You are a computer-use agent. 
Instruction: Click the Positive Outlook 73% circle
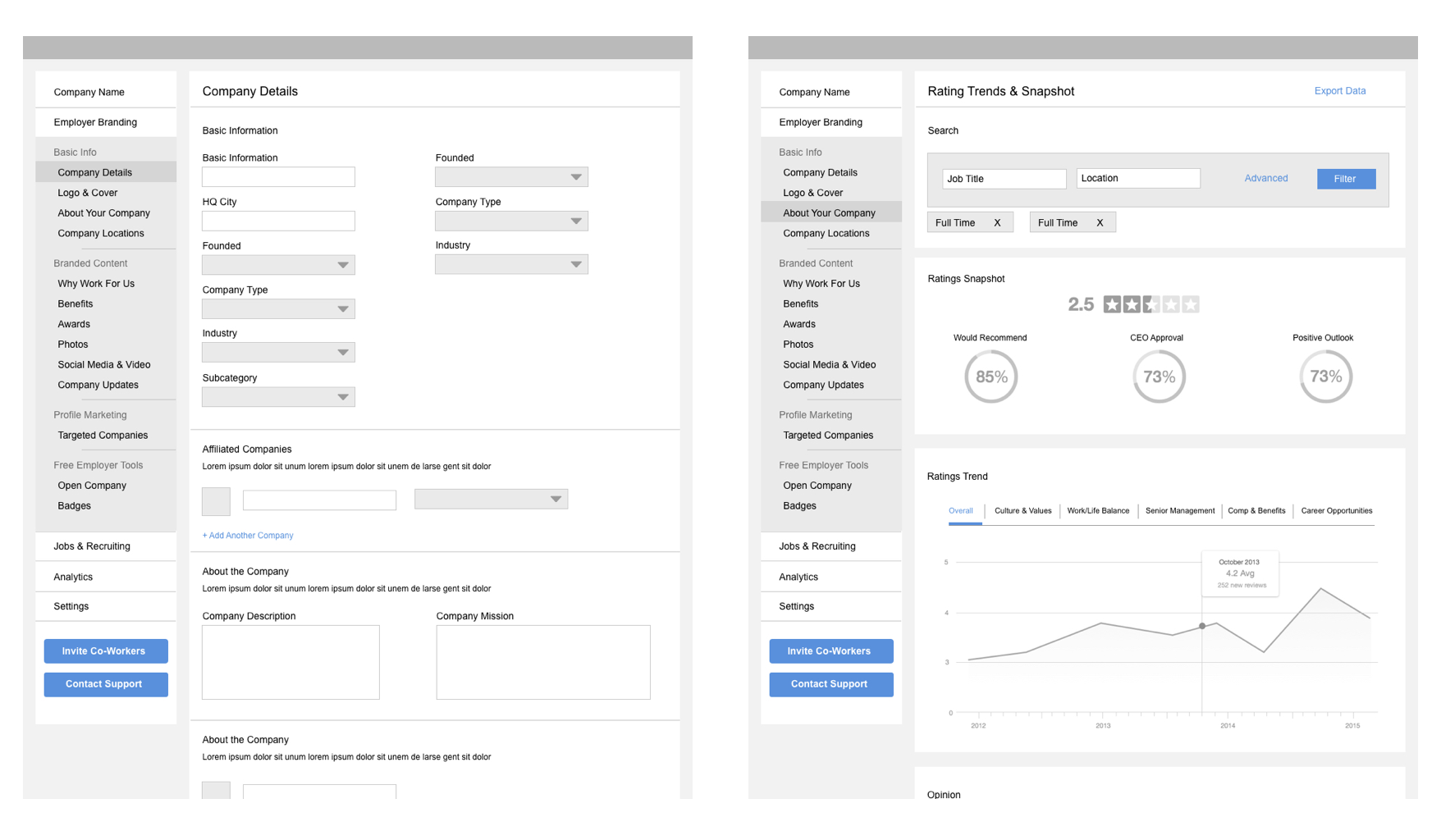tap(1325, 377)
